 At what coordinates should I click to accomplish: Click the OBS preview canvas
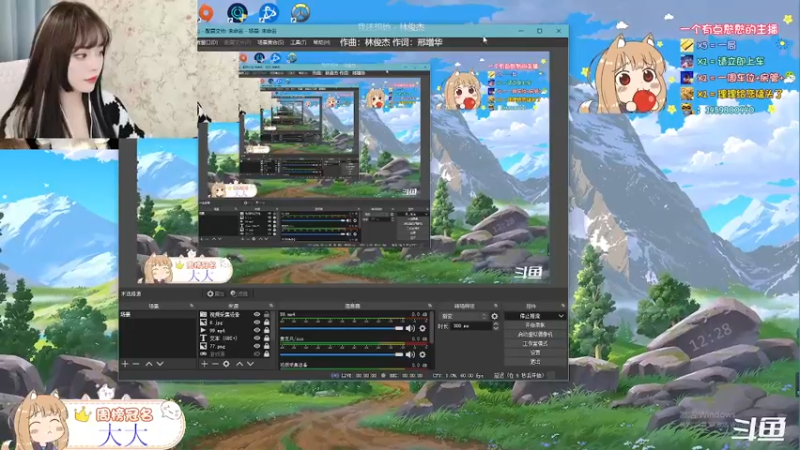point(343,167)
